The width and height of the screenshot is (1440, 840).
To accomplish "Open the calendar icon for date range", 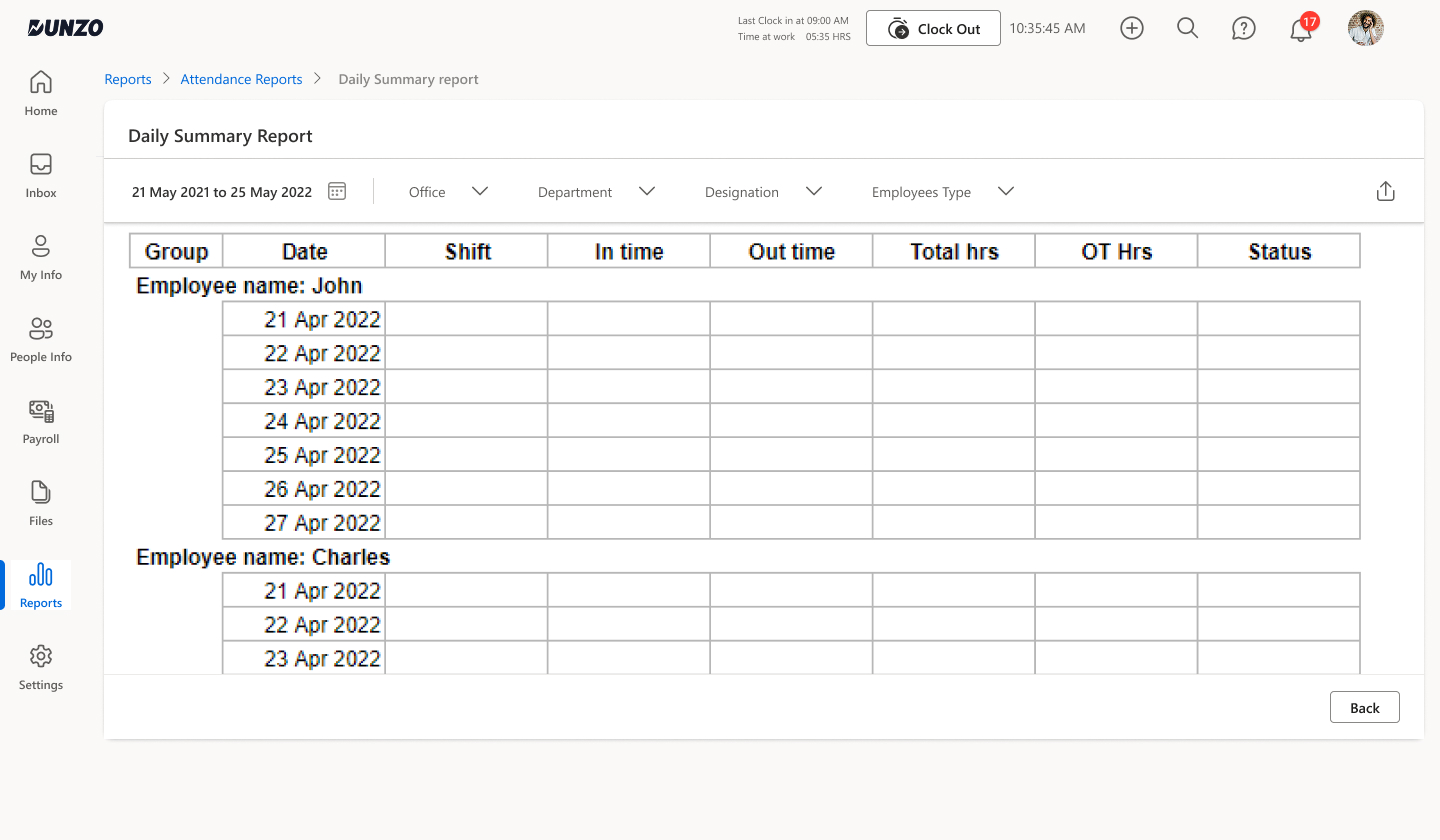I will click(x=336, y=190).
